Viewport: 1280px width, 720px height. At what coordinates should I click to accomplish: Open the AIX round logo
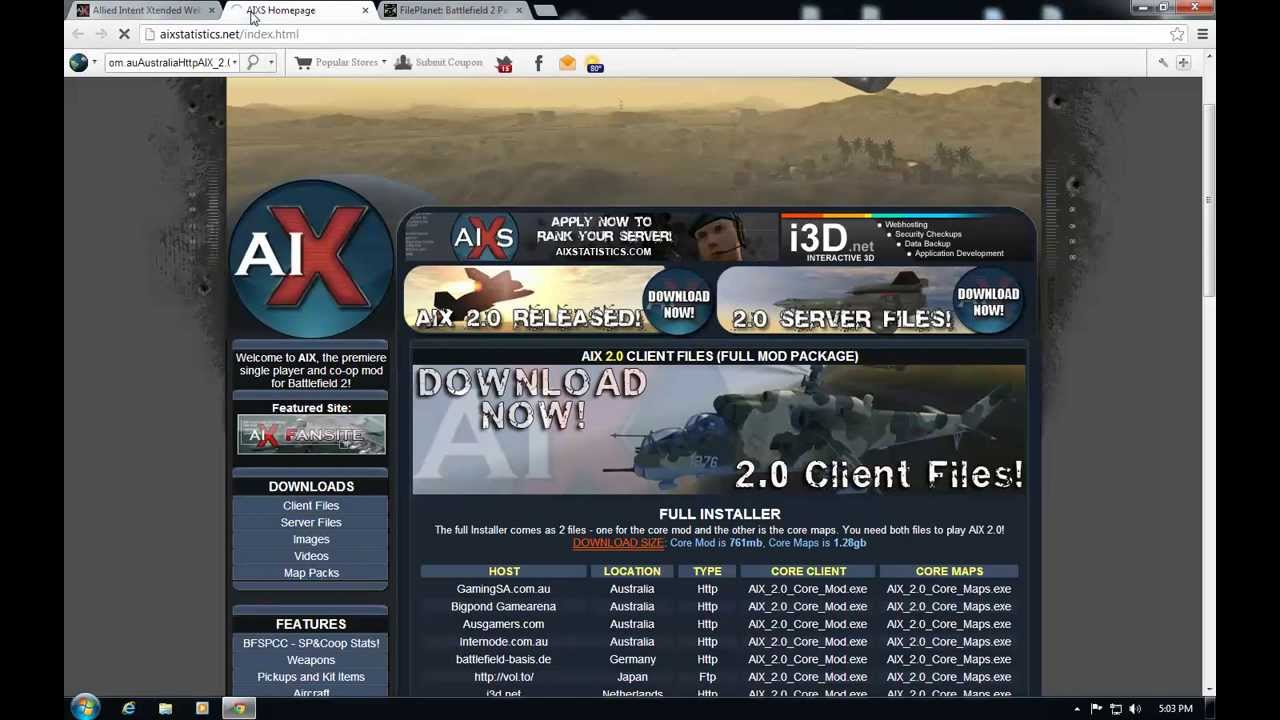[310, 257]
